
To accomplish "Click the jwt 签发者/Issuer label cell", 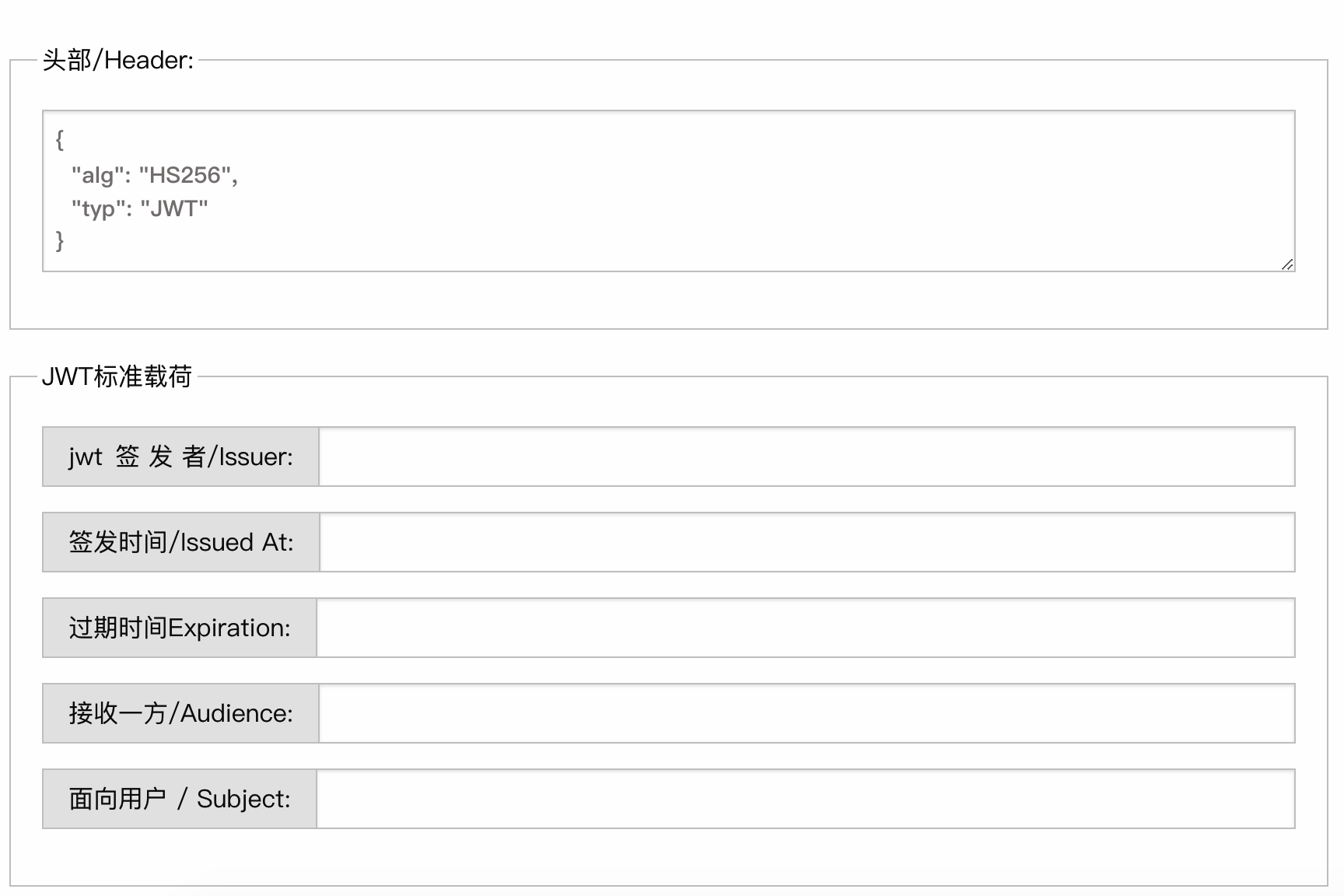I will [x=180, y=457].
